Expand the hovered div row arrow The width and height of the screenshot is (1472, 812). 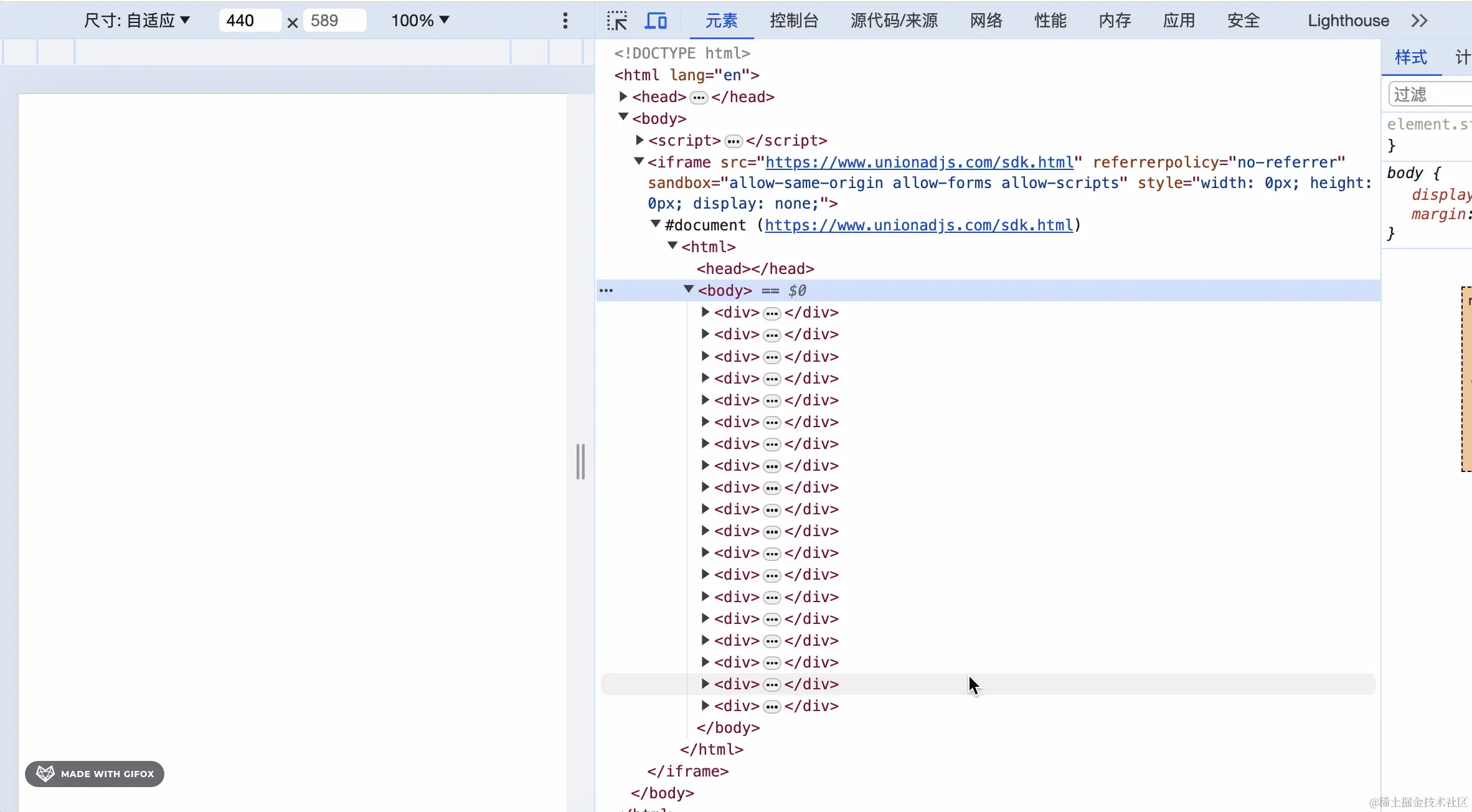click(705, 684)
